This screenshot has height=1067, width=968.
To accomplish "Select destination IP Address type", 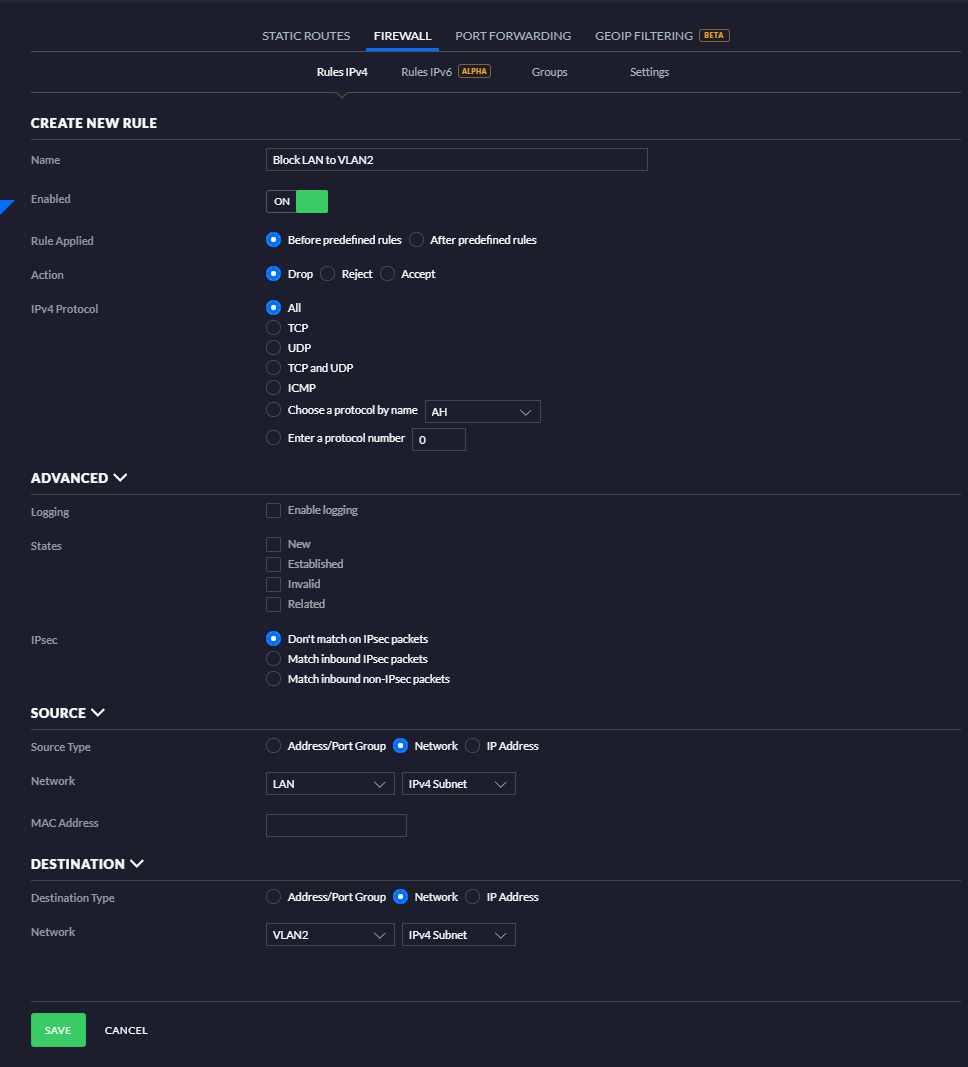I will pos(473,897).
